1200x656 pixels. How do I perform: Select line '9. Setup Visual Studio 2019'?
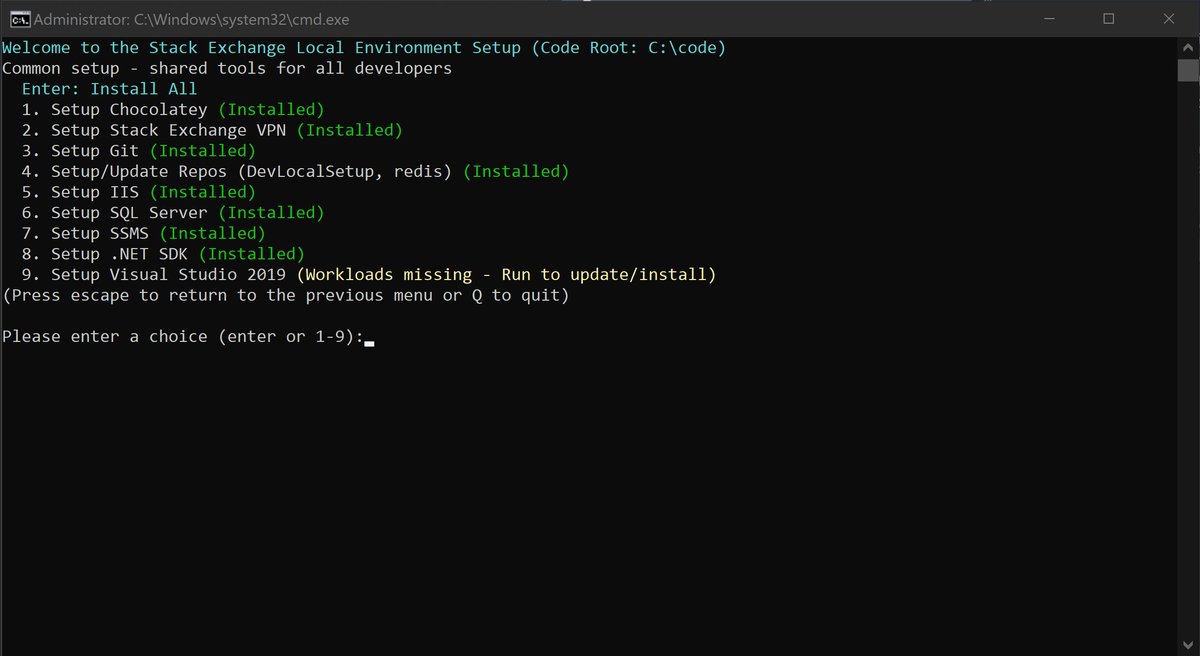click(x=369, y=274)
